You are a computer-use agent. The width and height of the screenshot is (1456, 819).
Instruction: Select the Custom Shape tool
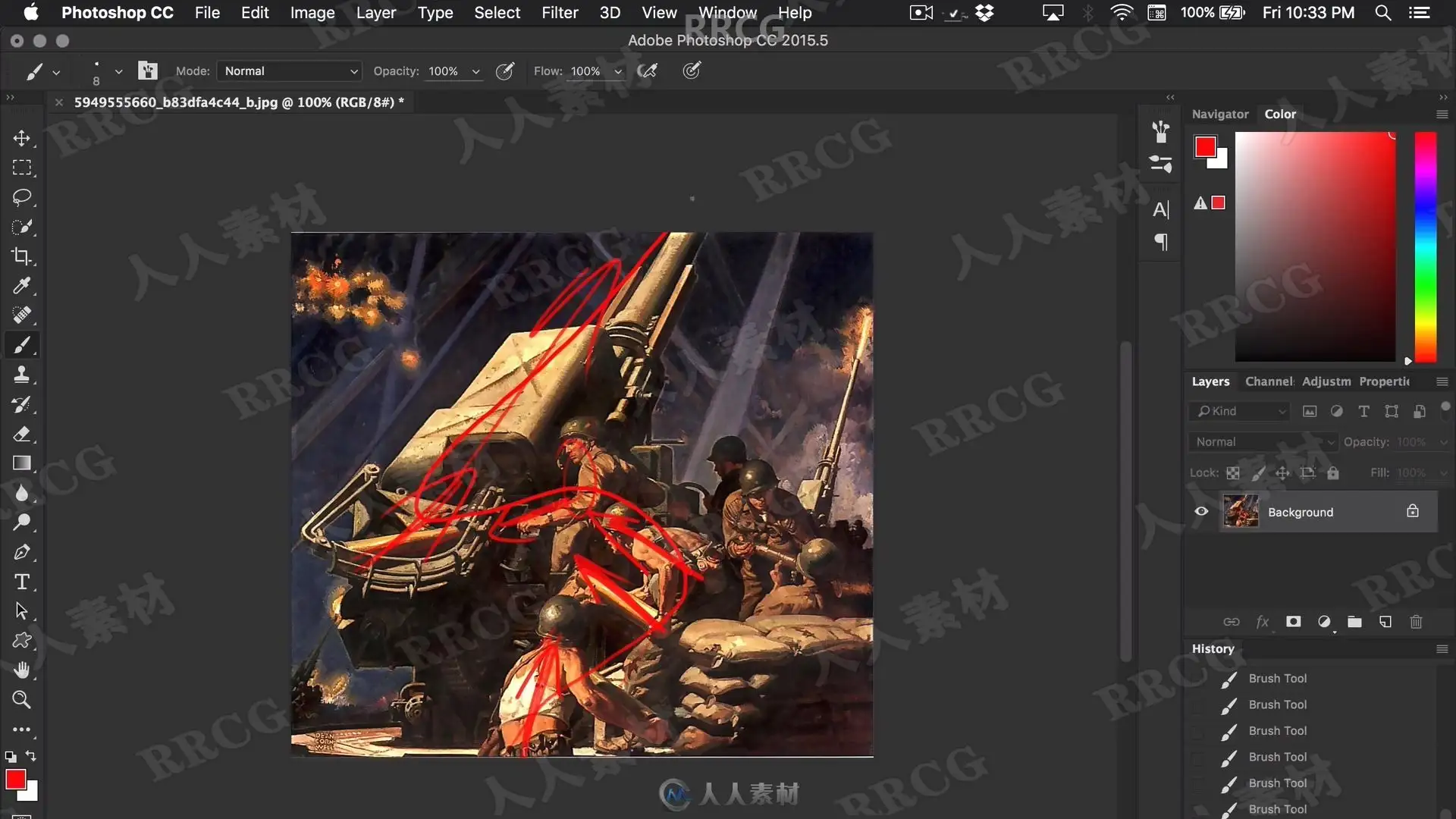(x=21, y=641)
